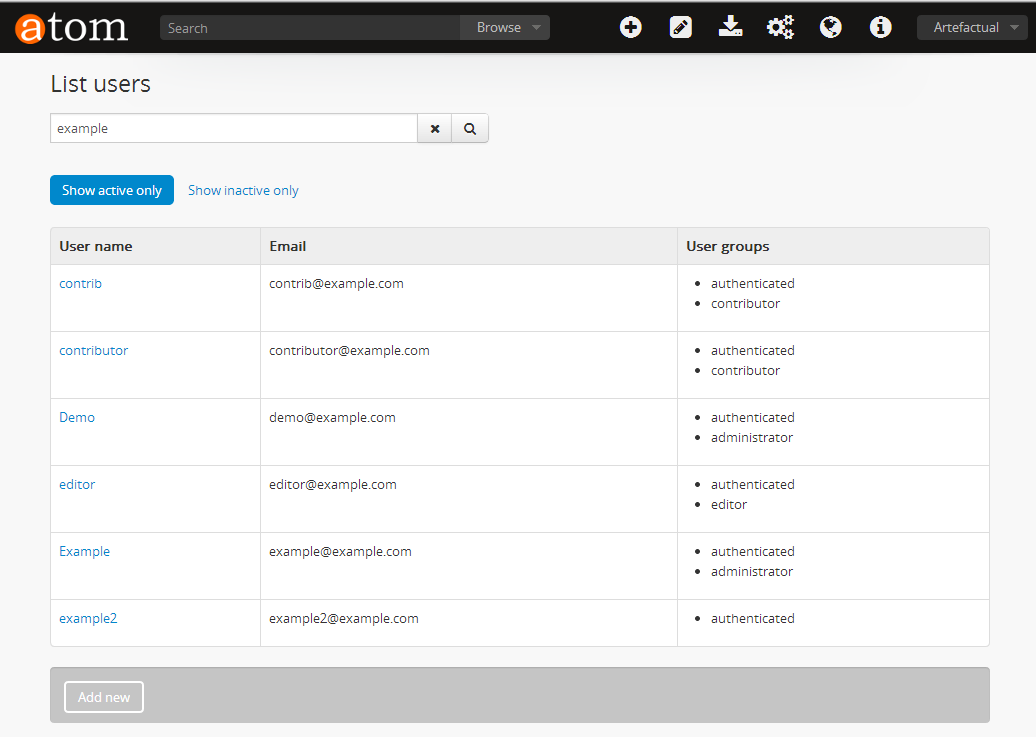The height and width of the screenshot is (737, 1036).
Task: Click the AtoM logo
Action: point(71,28)
